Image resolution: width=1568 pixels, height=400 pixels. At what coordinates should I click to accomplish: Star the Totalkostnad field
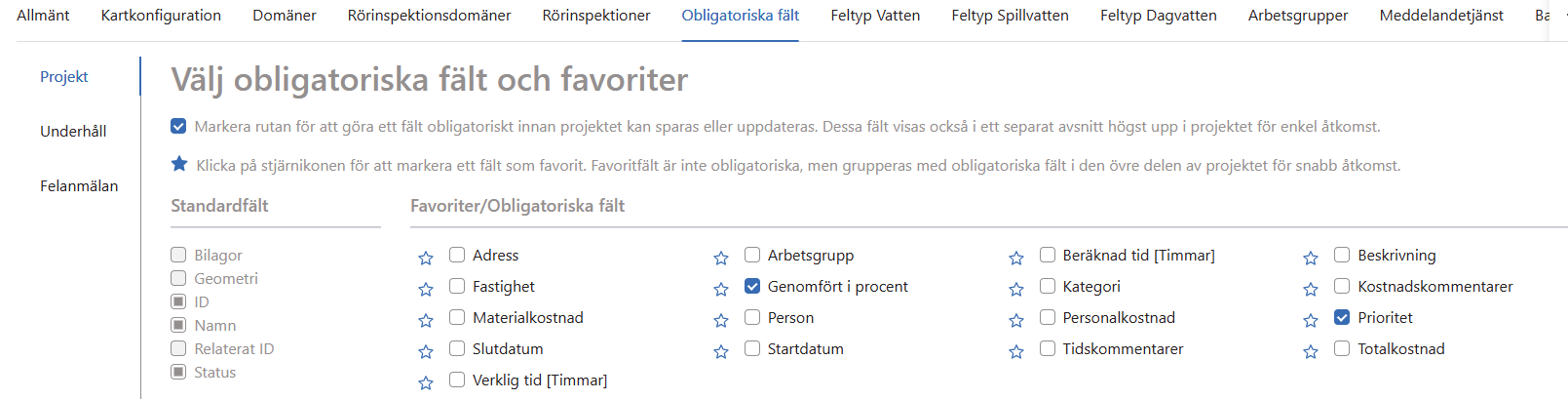1311,351
